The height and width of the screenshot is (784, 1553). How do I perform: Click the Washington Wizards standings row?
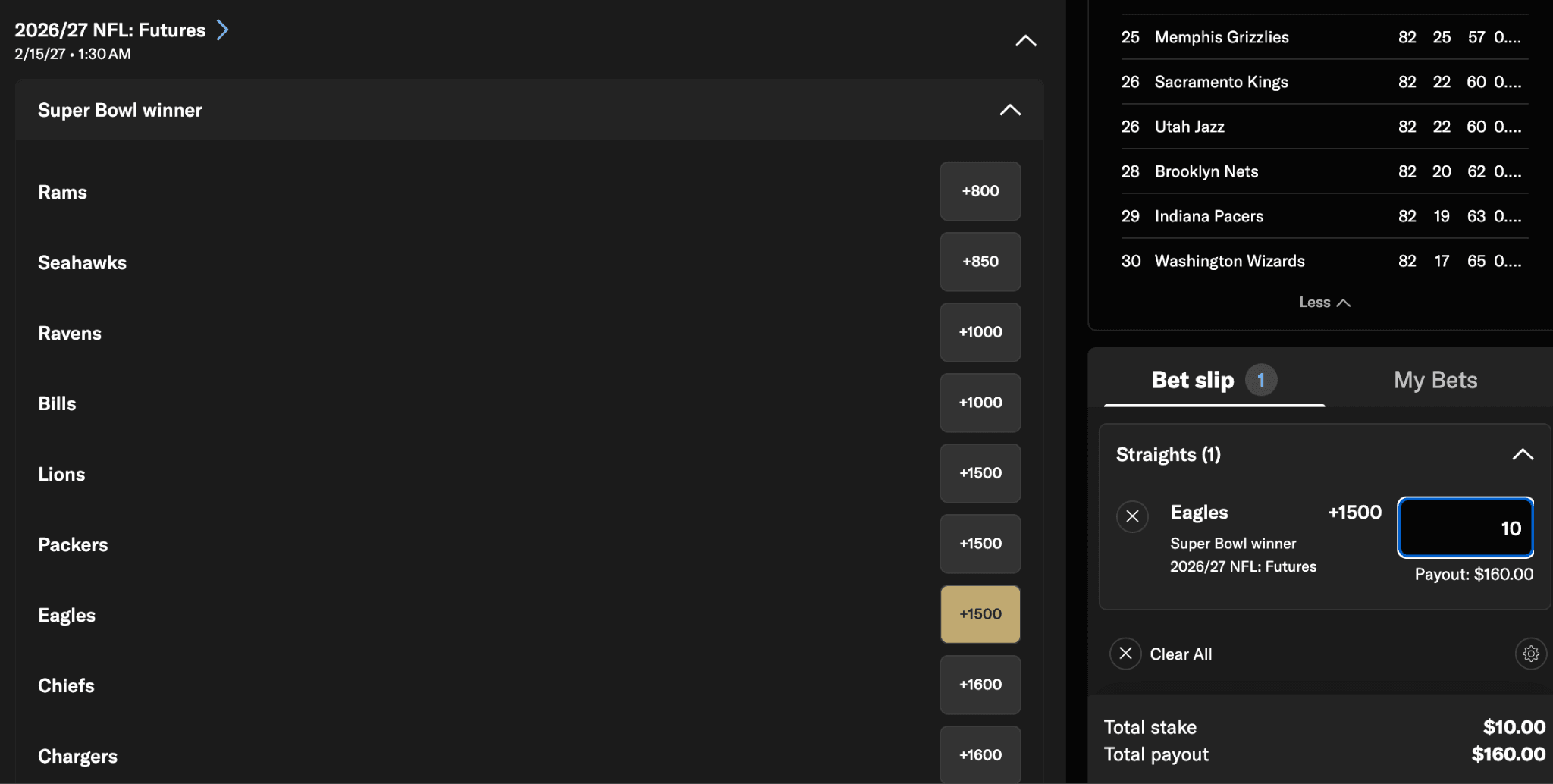[1324, 261]
